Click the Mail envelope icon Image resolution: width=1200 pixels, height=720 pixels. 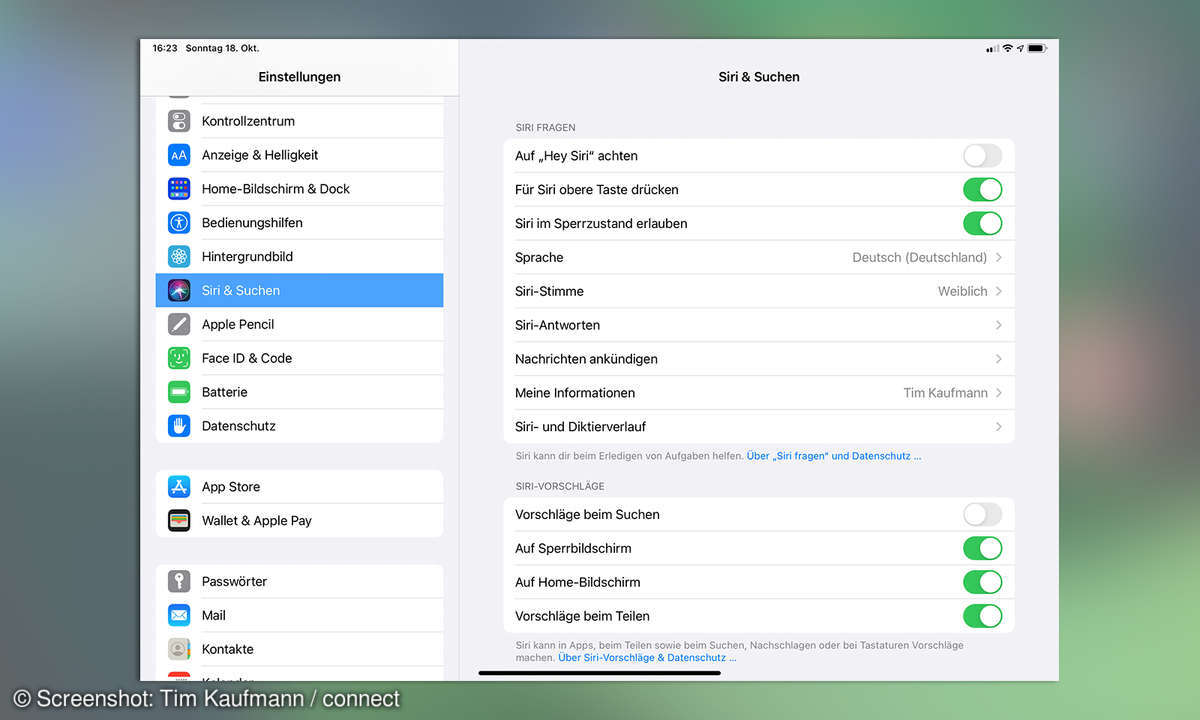(x=179, y=615)
